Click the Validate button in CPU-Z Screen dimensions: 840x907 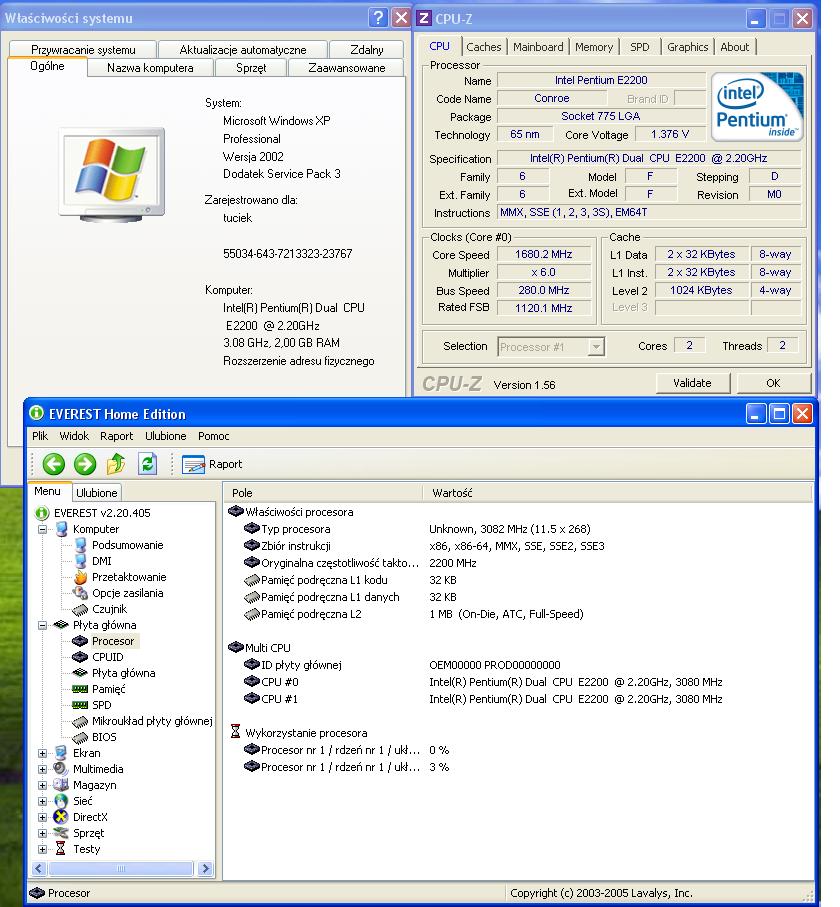pyautogui.click(x=692, y=383)
